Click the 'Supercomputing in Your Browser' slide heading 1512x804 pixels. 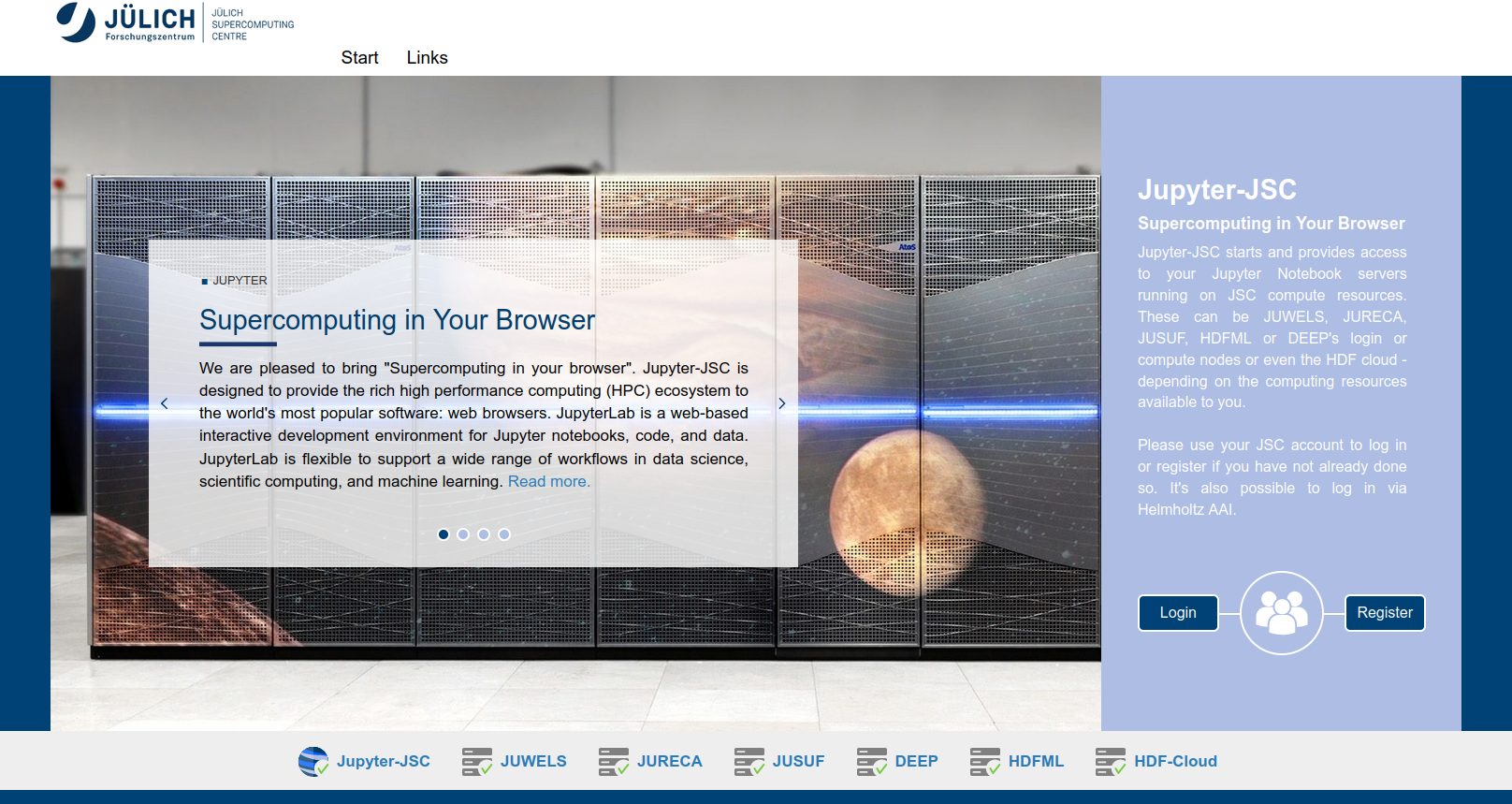pyautogui.click(x=397, y=320)
